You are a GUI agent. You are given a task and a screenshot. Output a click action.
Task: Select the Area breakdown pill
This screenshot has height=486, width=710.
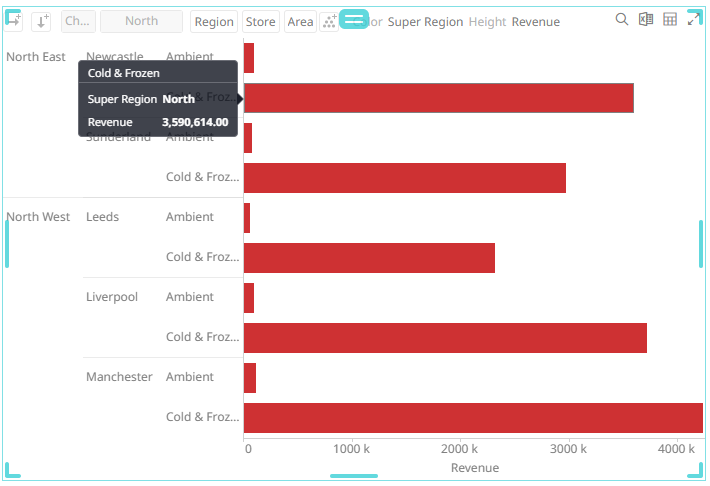pyautogui.click(x=300, y=22)
